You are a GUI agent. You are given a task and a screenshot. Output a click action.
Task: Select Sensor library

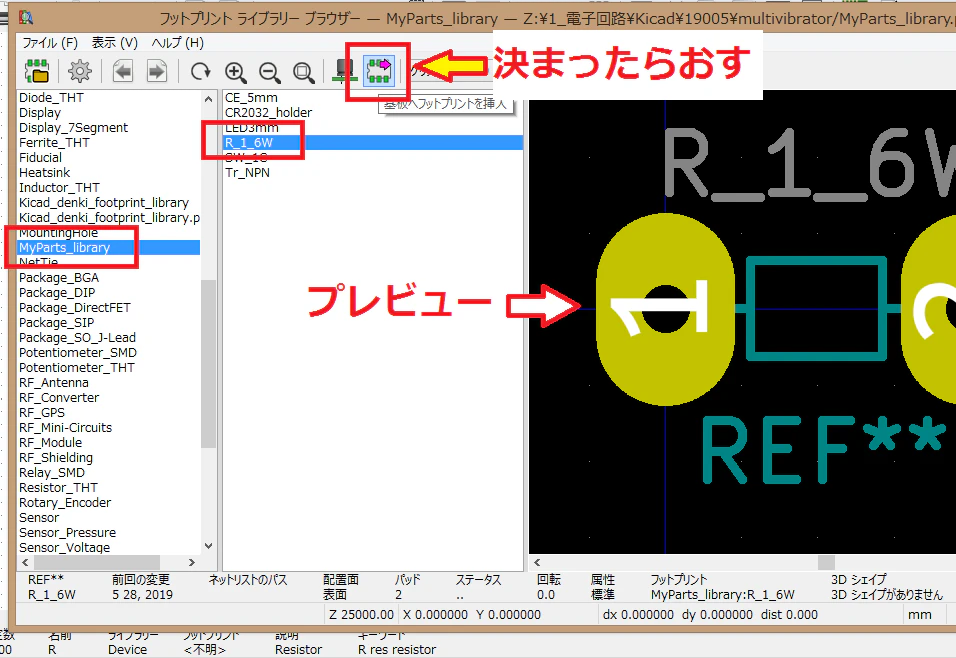click(39, 518)
